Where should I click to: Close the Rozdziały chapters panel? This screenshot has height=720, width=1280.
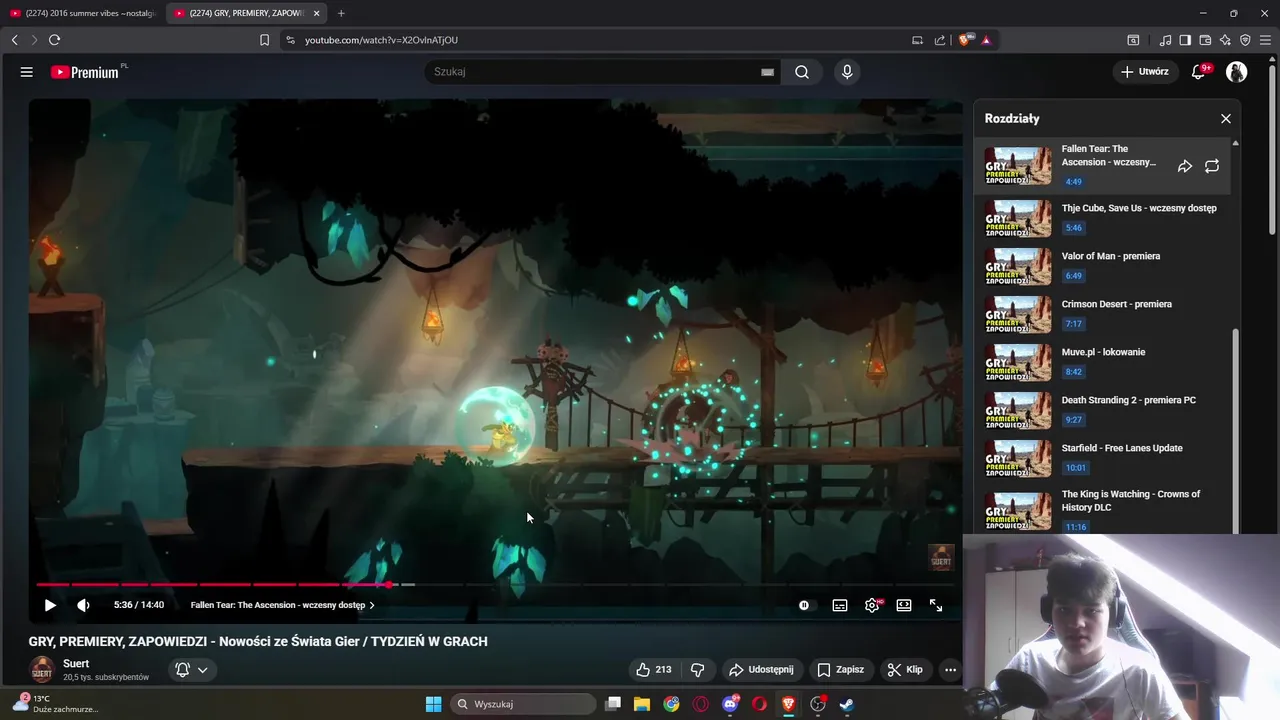click(x=1226, y=118)
